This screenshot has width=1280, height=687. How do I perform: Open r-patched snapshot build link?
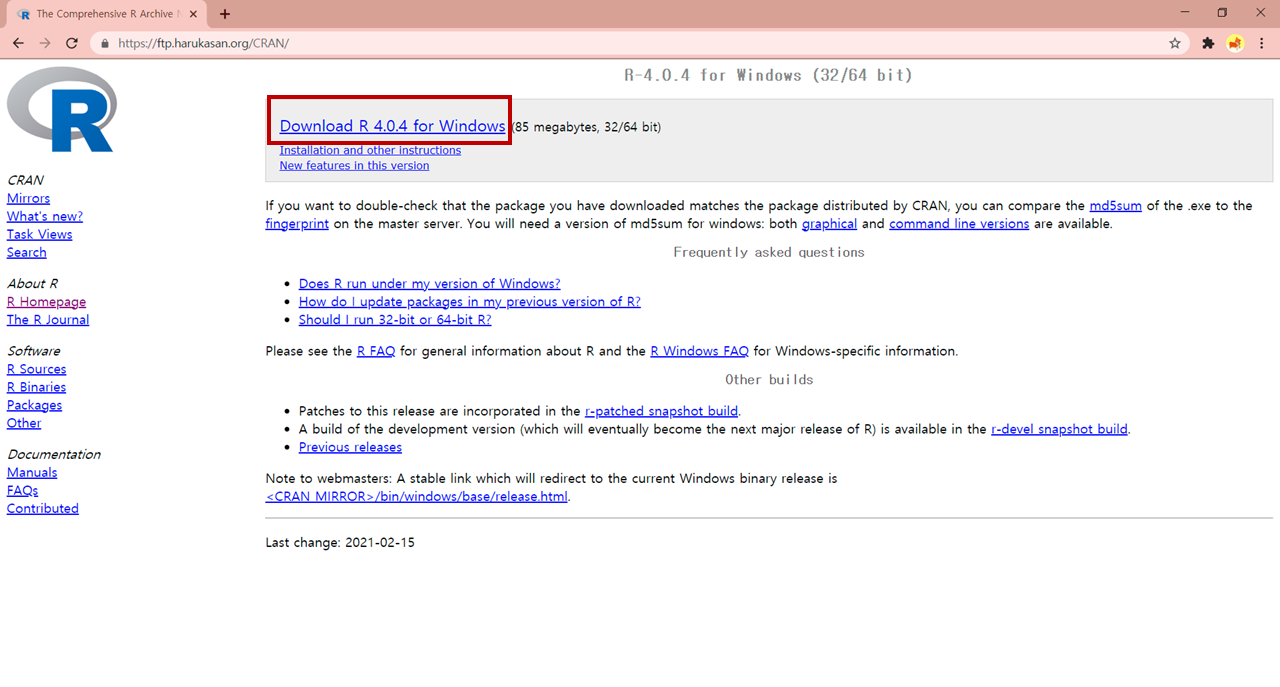click(x=661, y=411)
